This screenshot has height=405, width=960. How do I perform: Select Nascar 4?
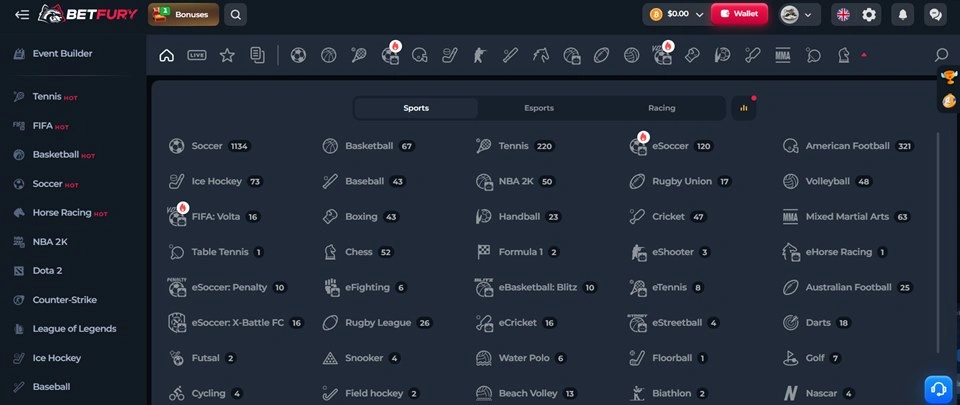pyautogui.click(x=819, y=393)
